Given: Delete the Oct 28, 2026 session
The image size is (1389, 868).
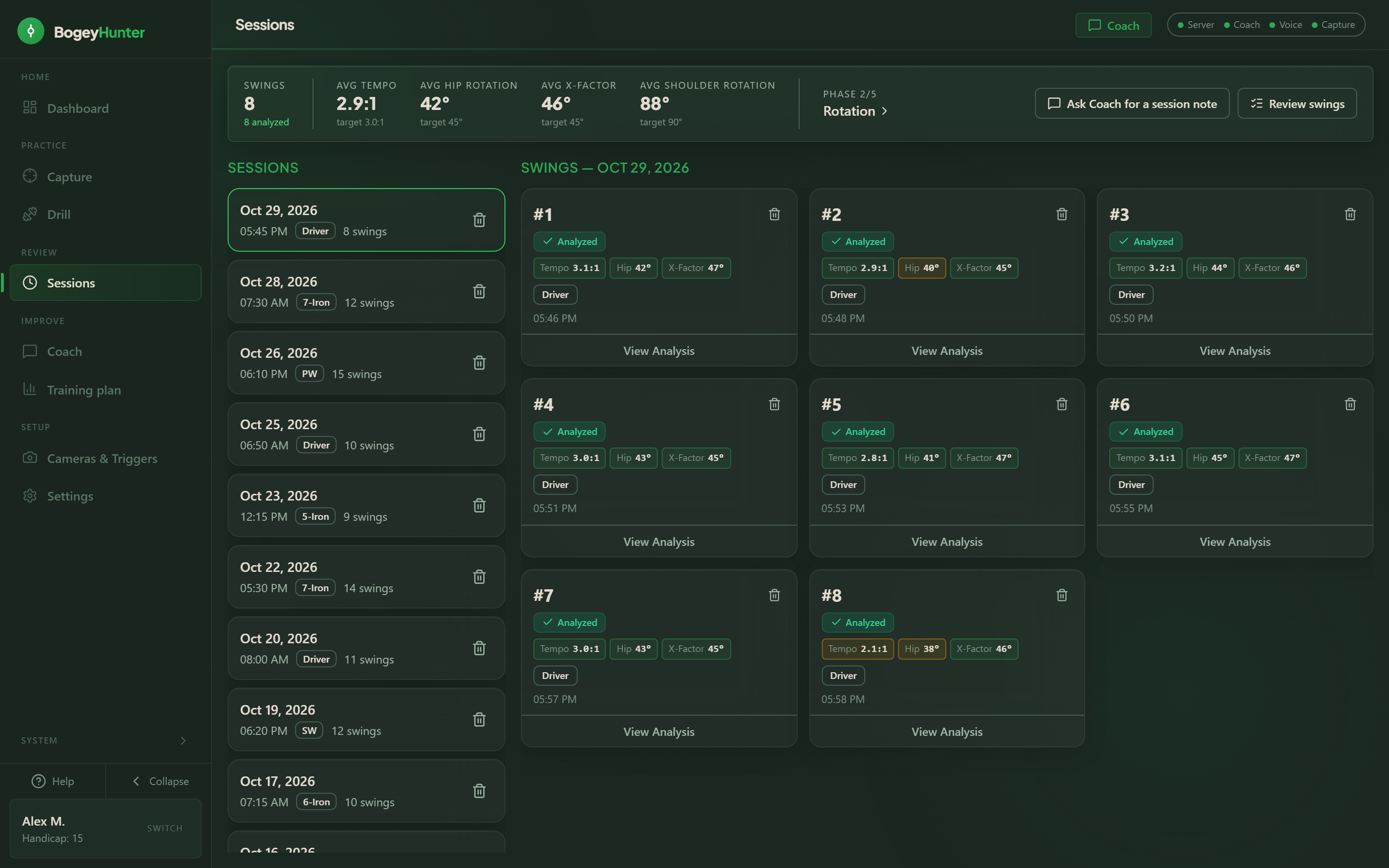Looking at the screenshot, I should (x=479, y=291).
